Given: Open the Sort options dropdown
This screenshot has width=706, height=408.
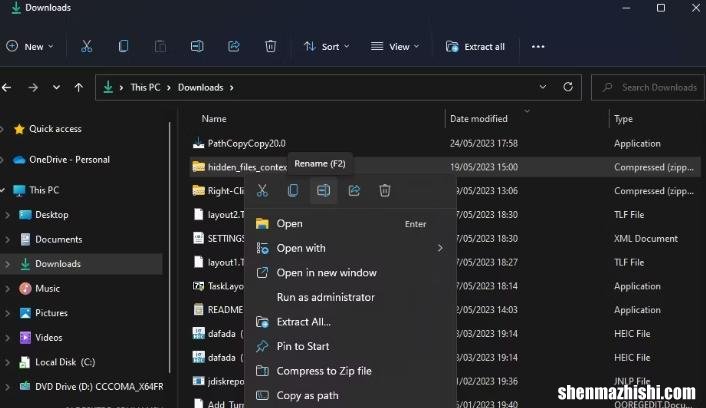Looking at the screenshot, I should [326, 46].
